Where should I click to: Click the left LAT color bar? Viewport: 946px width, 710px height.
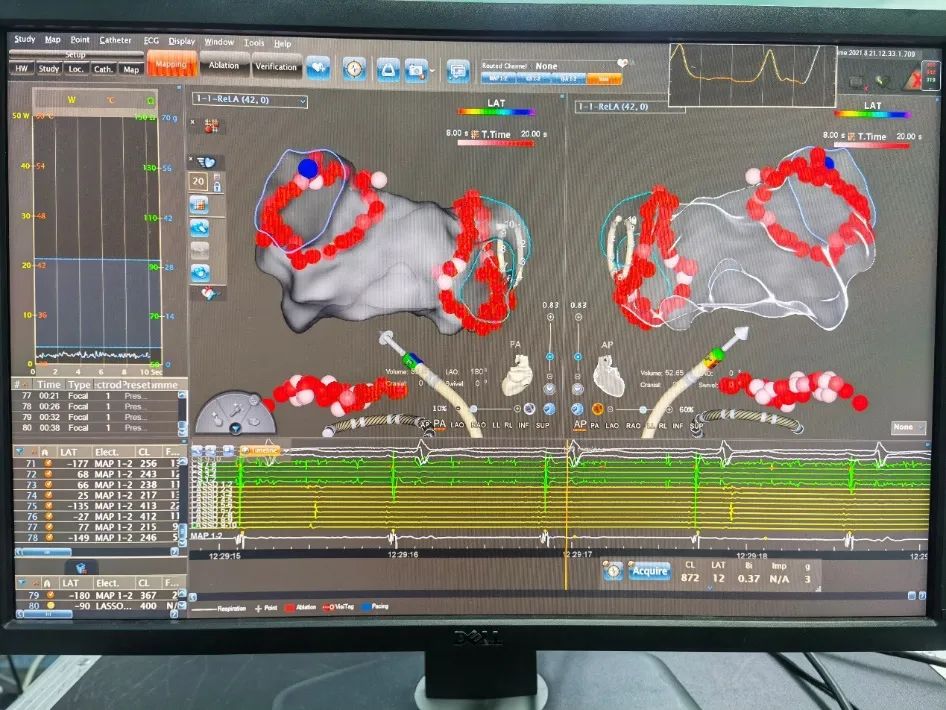point(496,112)
